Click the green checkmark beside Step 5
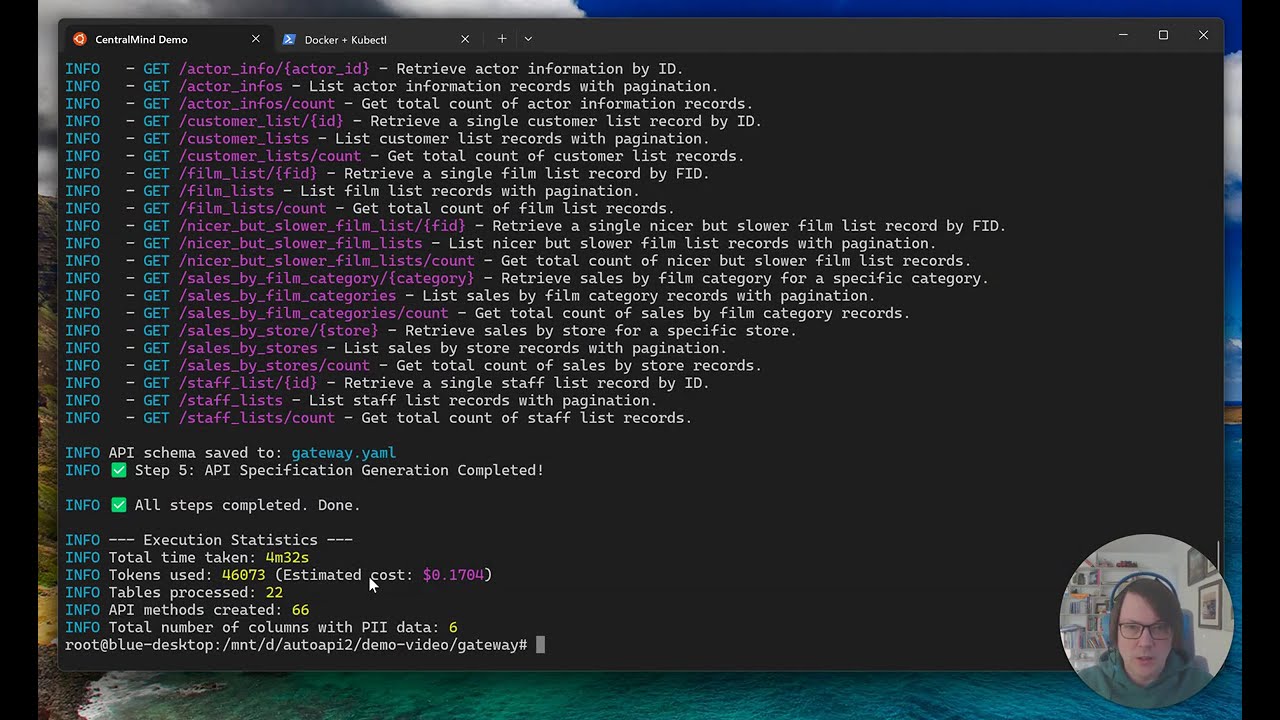This screenshot has height=720, width=1280. tap(118, 470)
